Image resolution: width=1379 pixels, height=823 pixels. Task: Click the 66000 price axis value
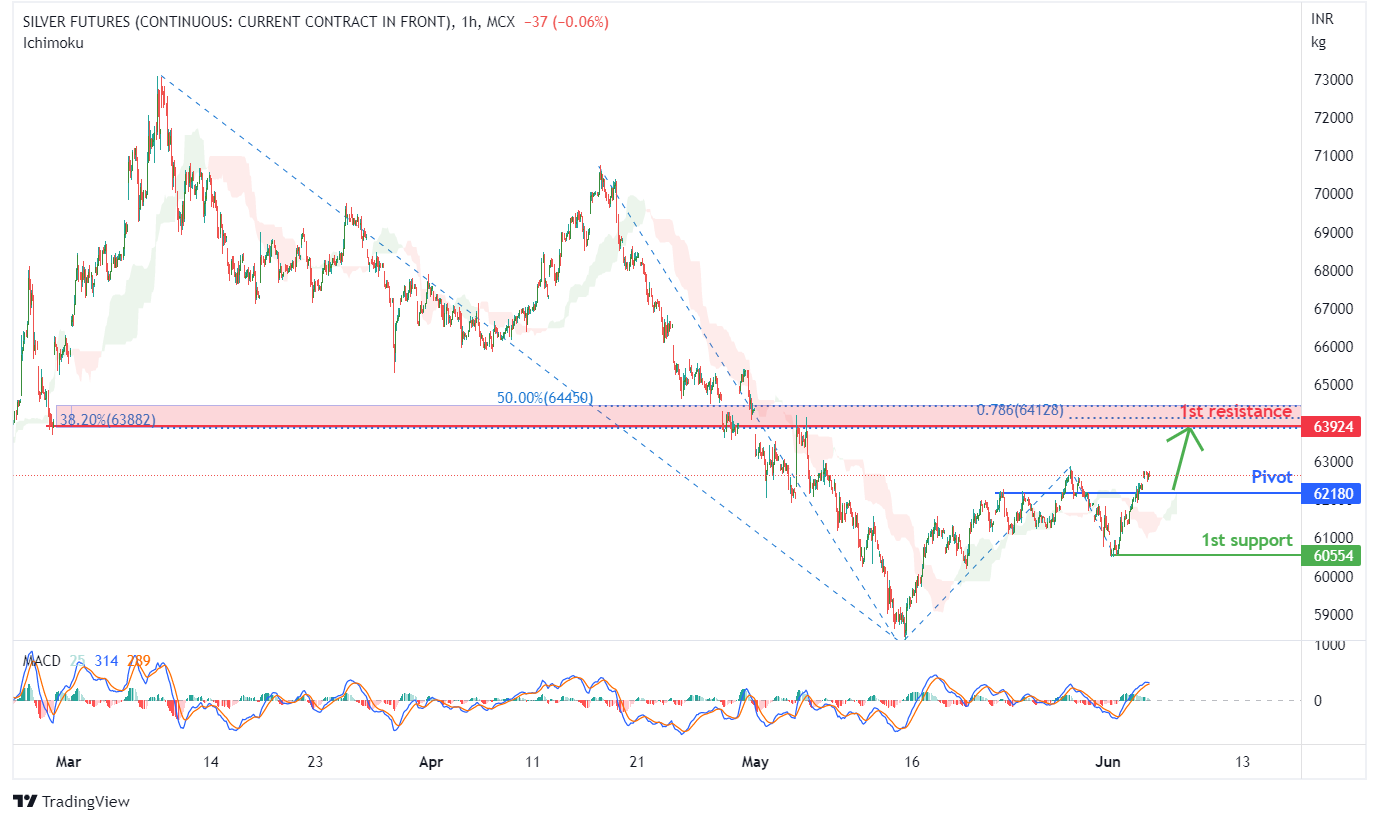(1336, 347)
